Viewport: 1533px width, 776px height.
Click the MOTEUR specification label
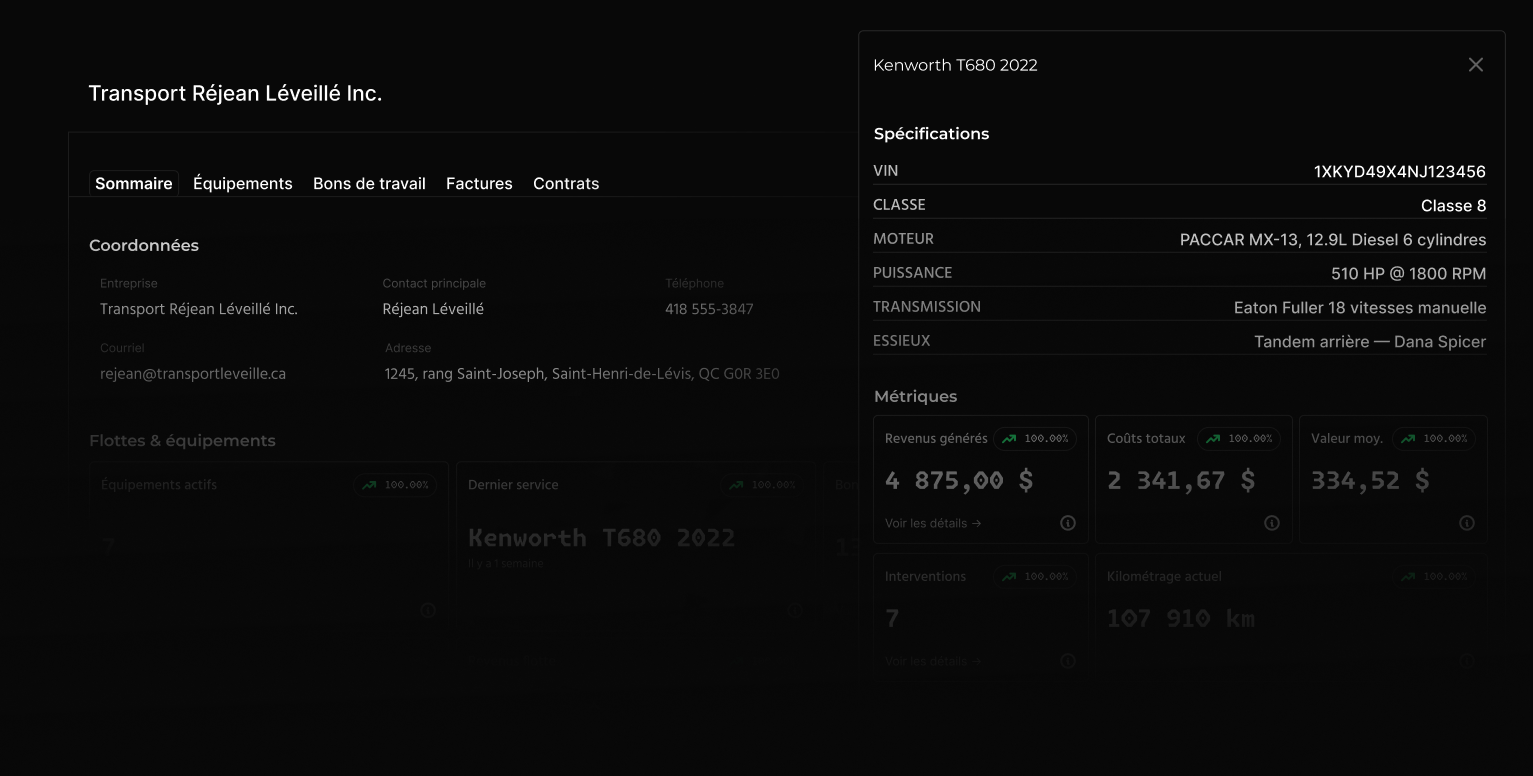903,239
